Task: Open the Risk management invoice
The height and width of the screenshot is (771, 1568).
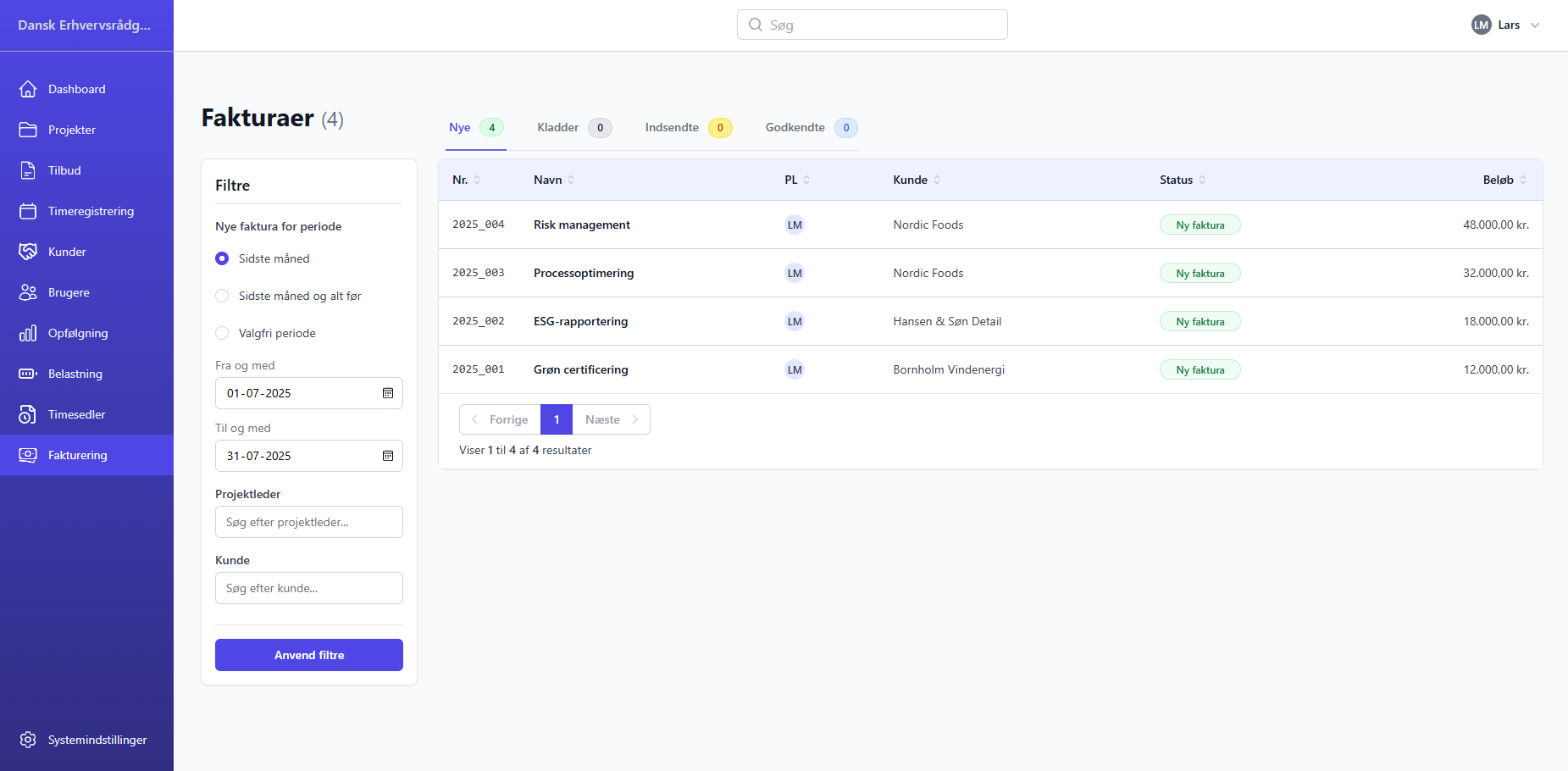Action: (x=582, y=225)
